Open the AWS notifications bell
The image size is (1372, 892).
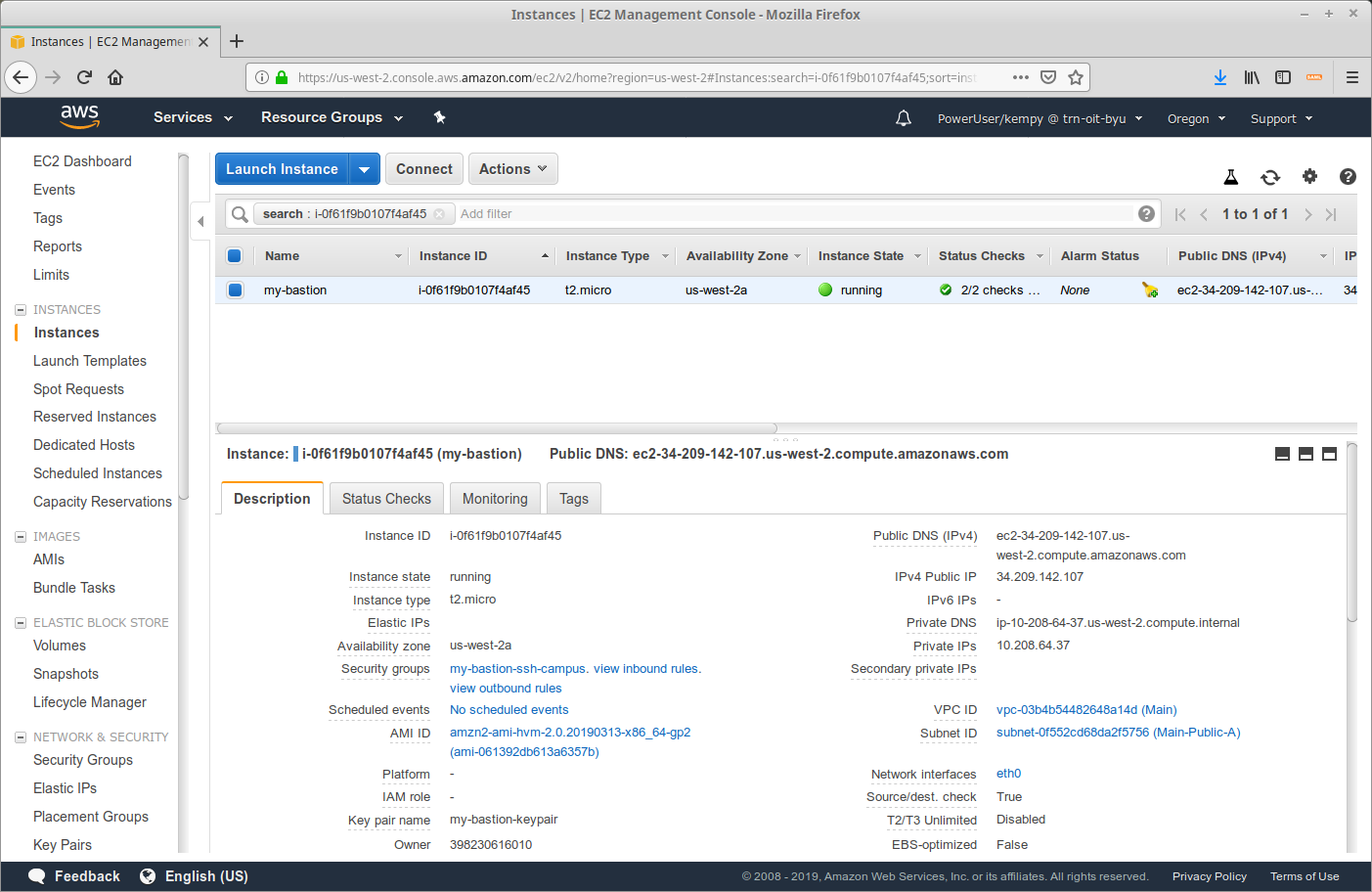(x=904, y=118)
